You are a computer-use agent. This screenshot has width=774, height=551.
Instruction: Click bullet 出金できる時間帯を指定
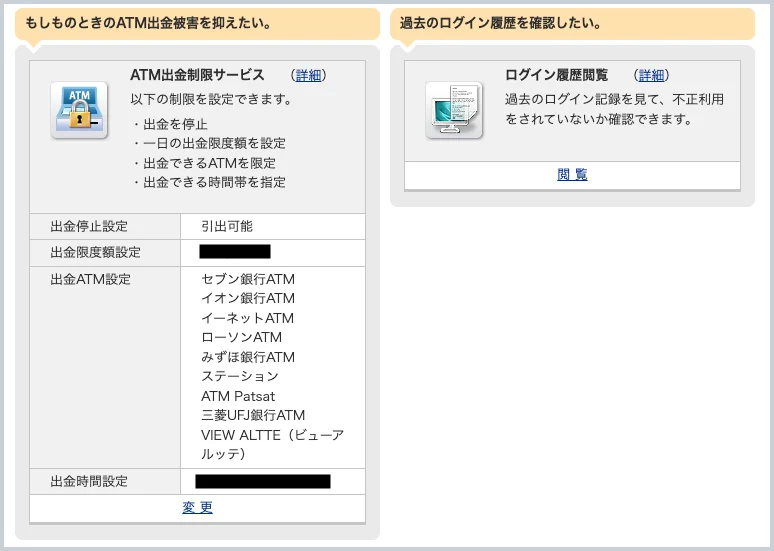coord(208,182)
